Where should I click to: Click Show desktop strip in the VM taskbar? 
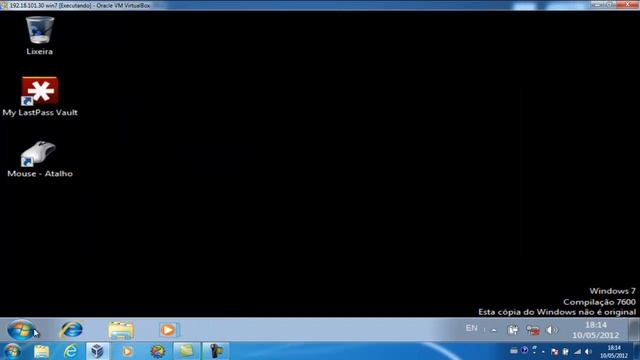[634, 330]
